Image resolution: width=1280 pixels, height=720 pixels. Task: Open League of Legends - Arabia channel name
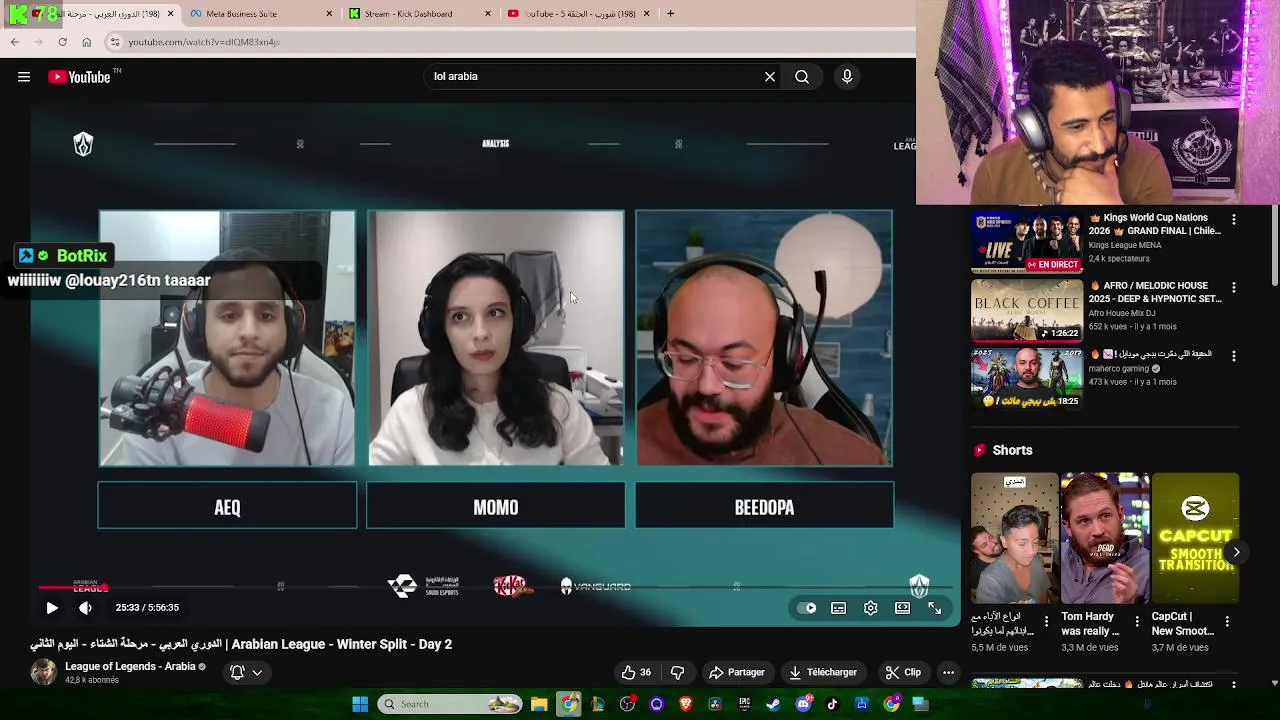[130, 667]
